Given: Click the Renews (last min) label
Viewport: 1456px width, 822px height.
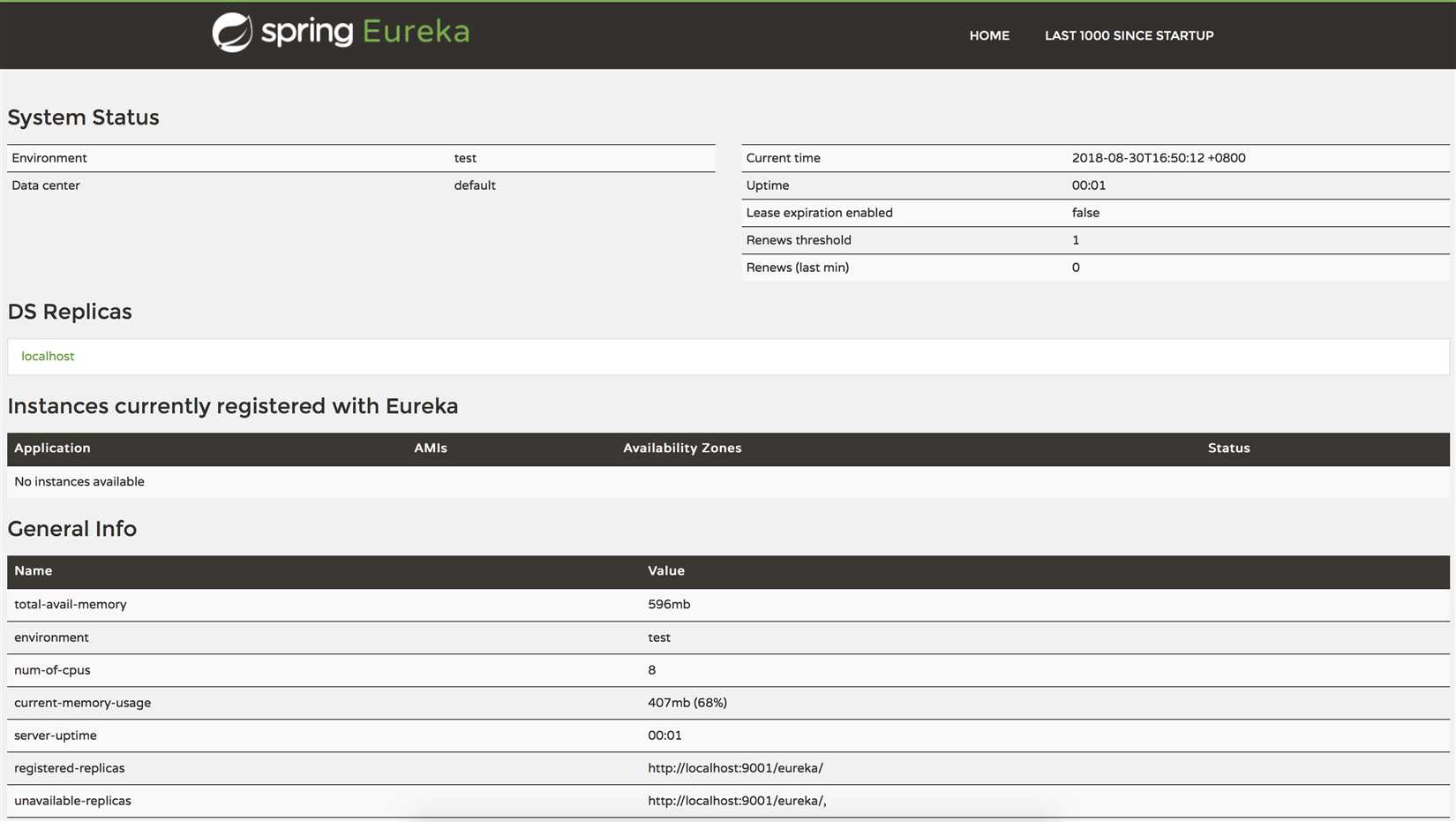Looking at the screenshot, I should tap(797, 268).
